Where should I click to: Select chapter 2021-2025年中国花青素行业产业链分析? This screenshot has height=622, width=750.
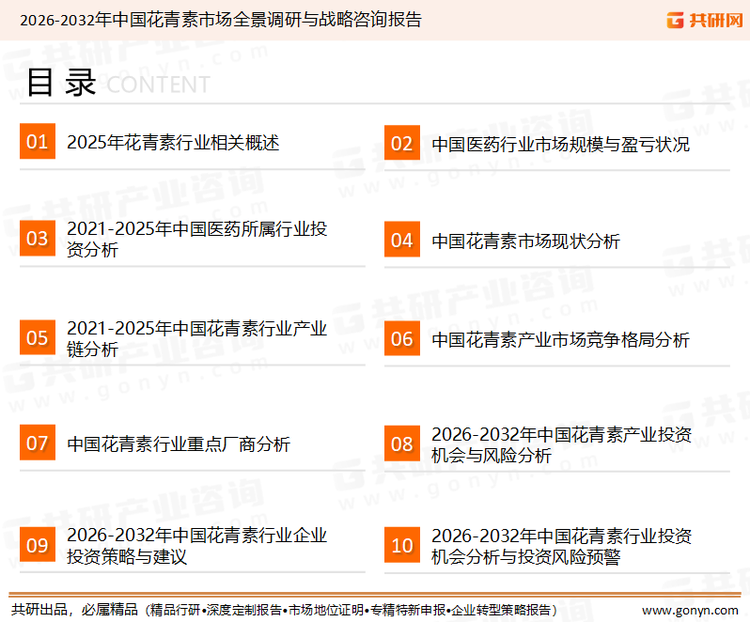[197, 338]
